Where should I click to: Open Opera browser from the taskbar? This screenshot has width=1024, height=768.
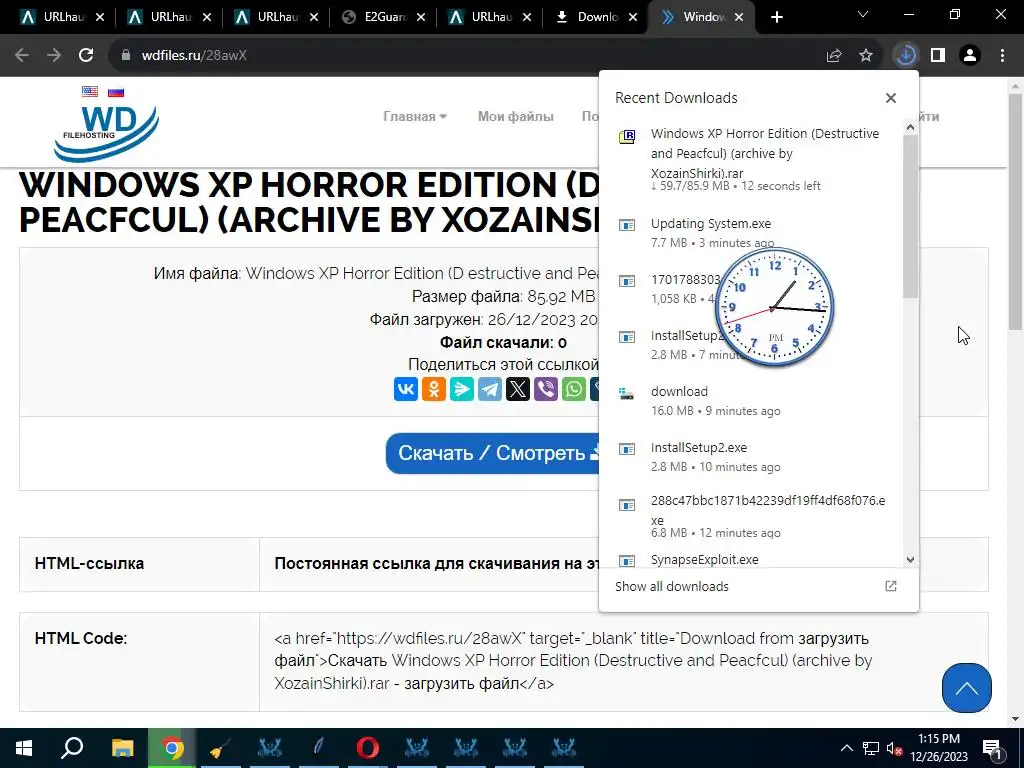(368, 748)
